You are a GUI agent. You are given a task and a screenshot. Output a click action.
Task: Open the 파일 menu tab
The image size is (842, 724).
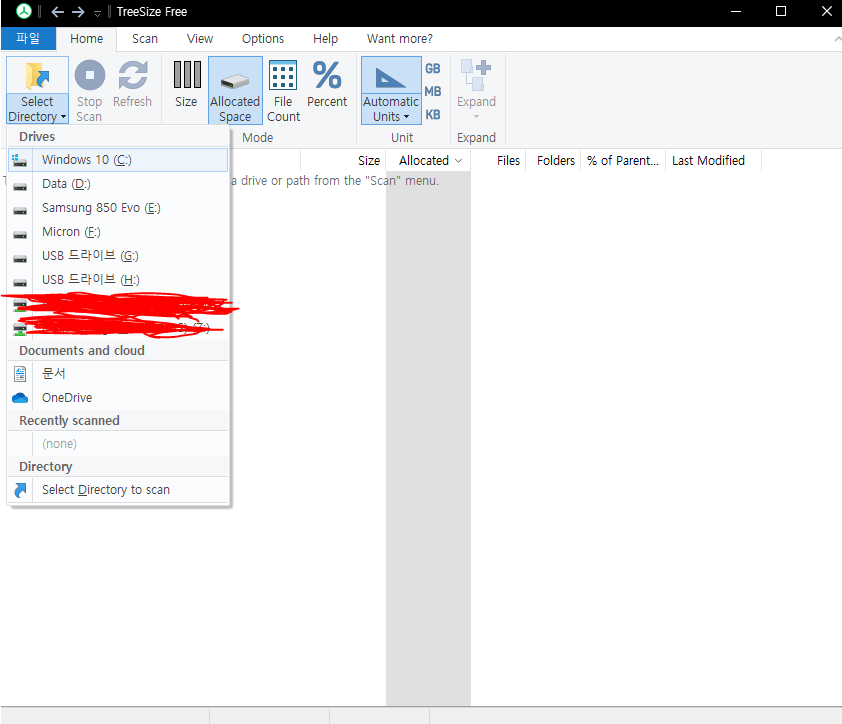tap(28, 39)
